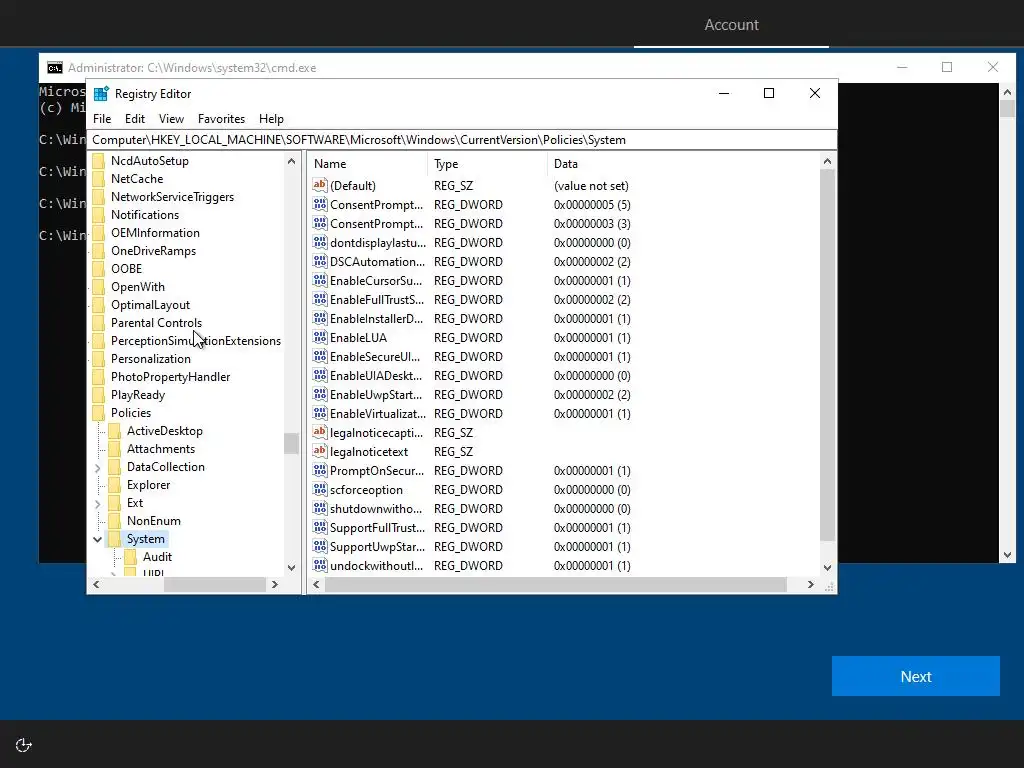Click the Explorer folder icon in tree

click(x=114, y=485)
